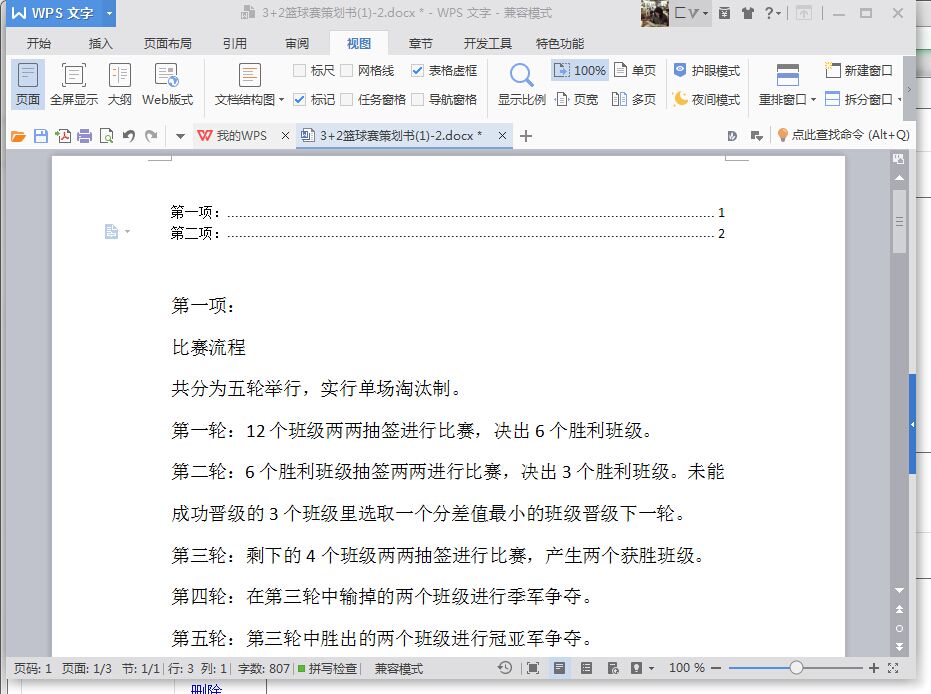Expand the 重排窗口 dropdown
931x694 pixels.
[813, 100]
